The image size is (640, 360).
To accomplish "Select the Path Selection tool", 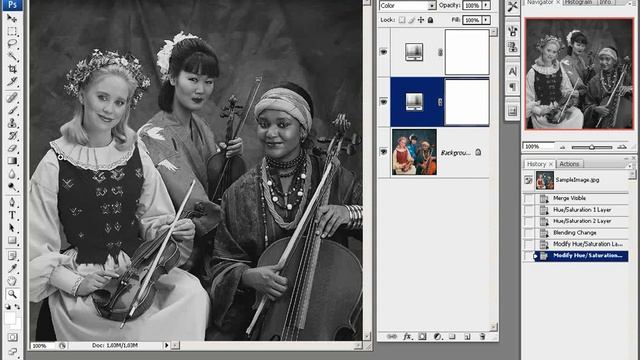I will click(12, 227).
